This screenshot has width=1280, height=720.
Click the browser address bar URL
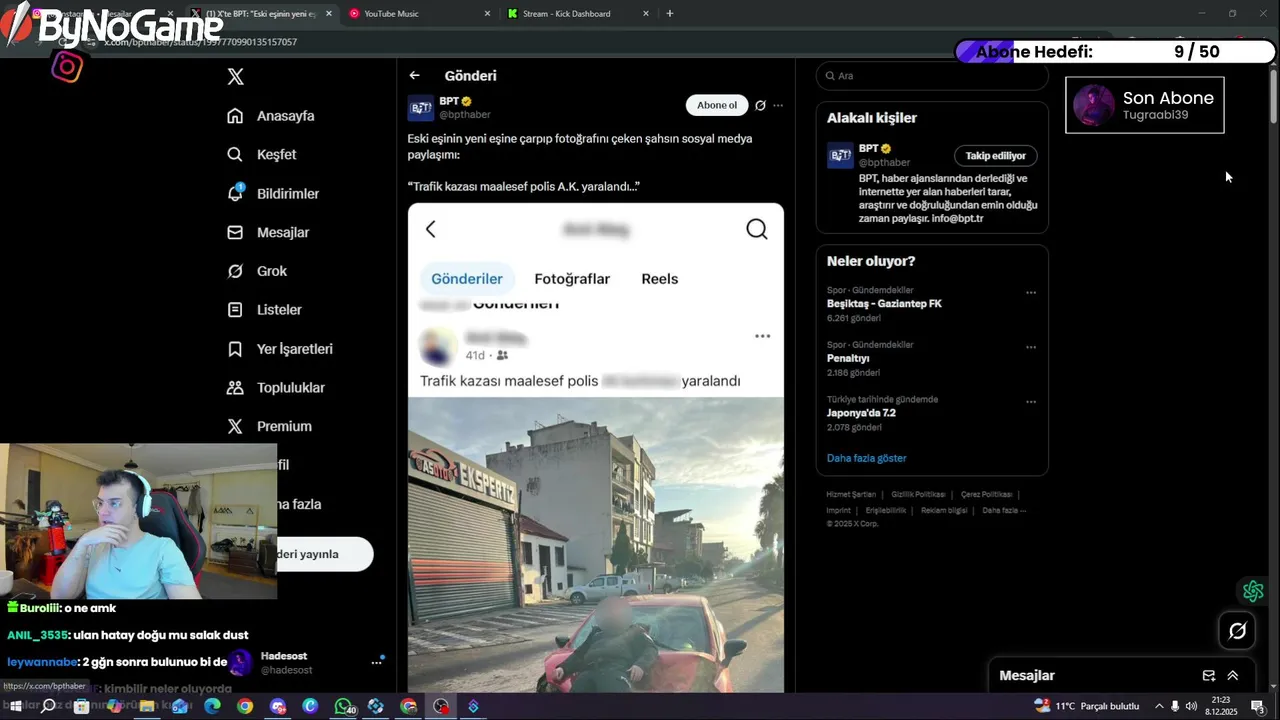200,42
